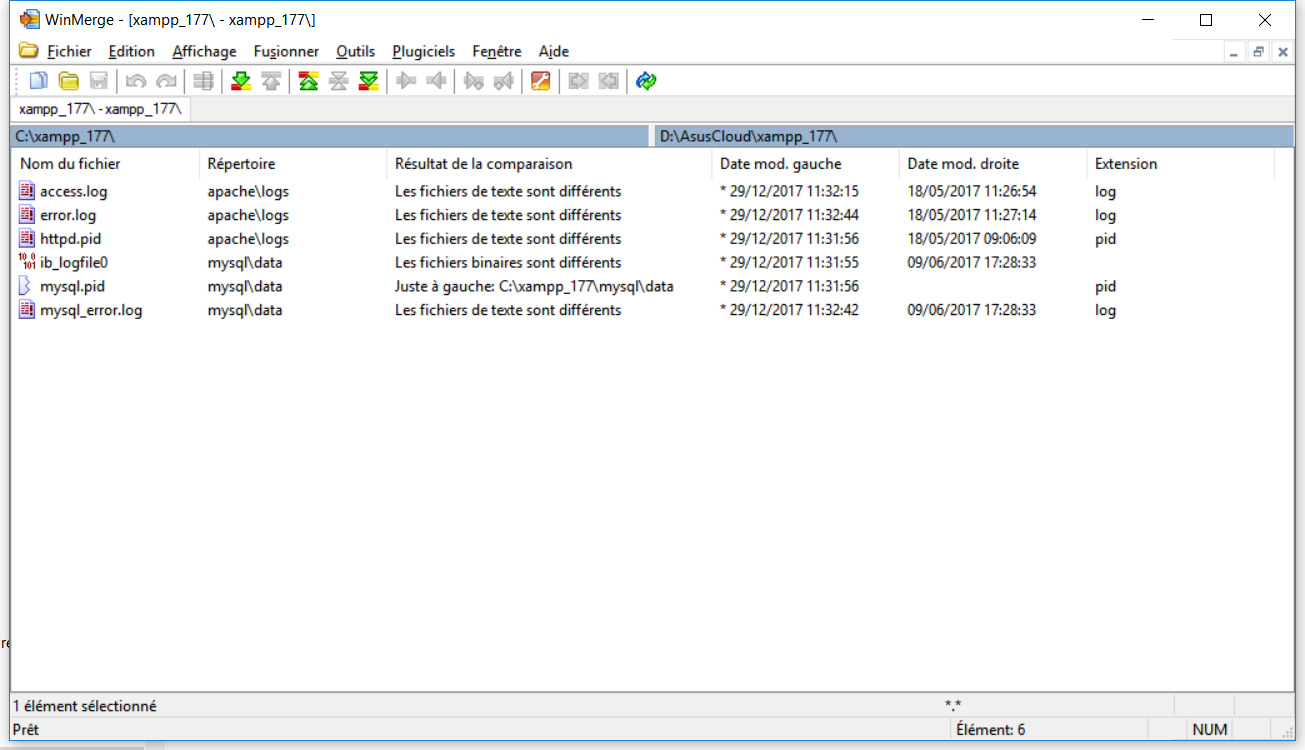Sort by Résultat de la comparaison column

[483, 164]
